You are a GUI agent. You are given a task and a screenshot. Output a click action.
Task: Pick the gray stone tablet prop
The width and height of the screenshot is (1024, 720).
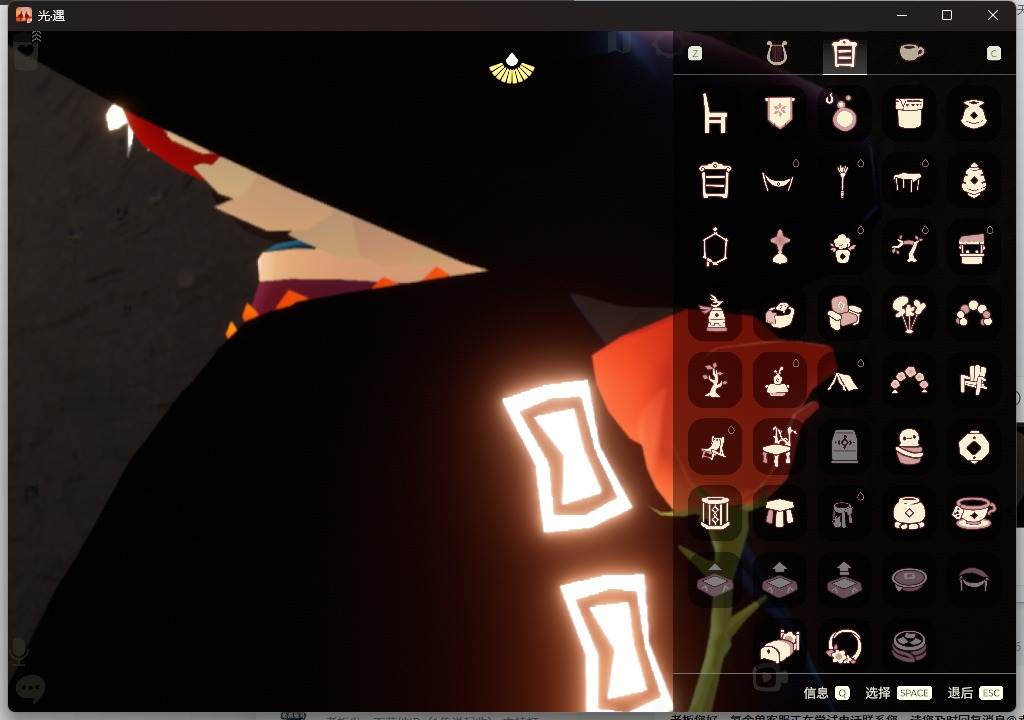tap(844, 448)
